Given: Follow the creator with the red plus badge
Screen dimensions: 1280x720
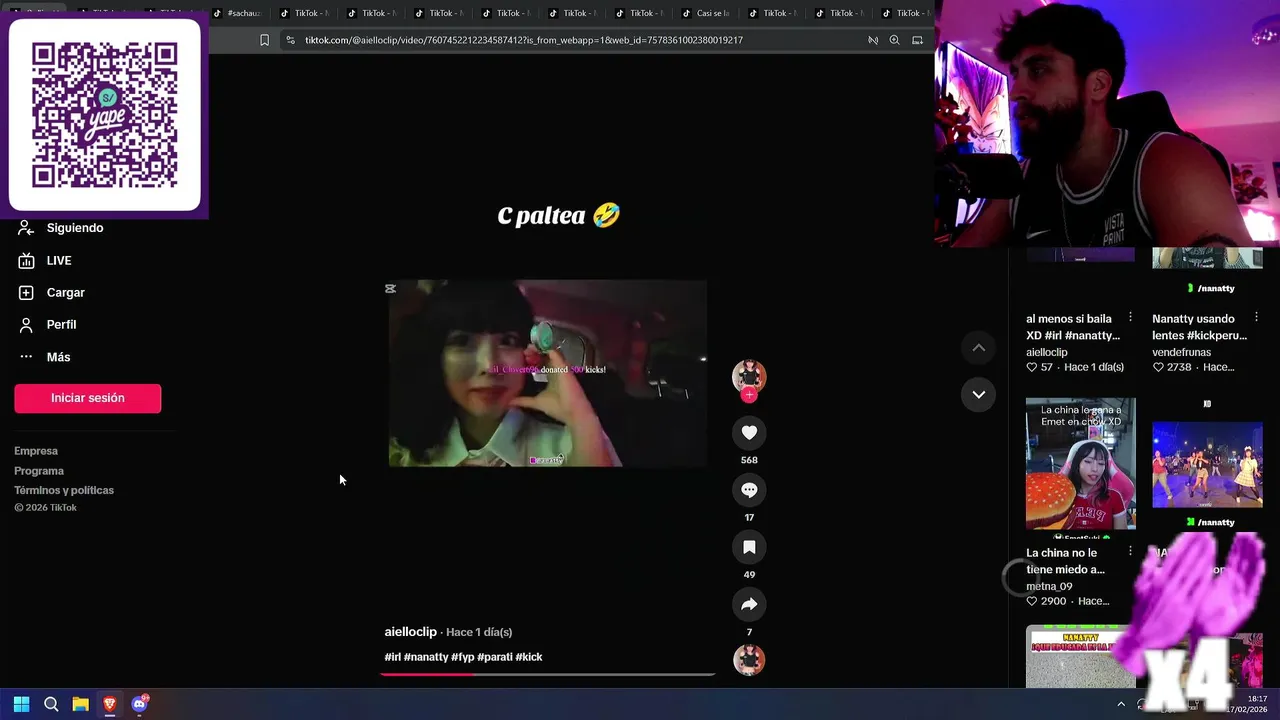Looking at the screenshot, I should point(749,395).
